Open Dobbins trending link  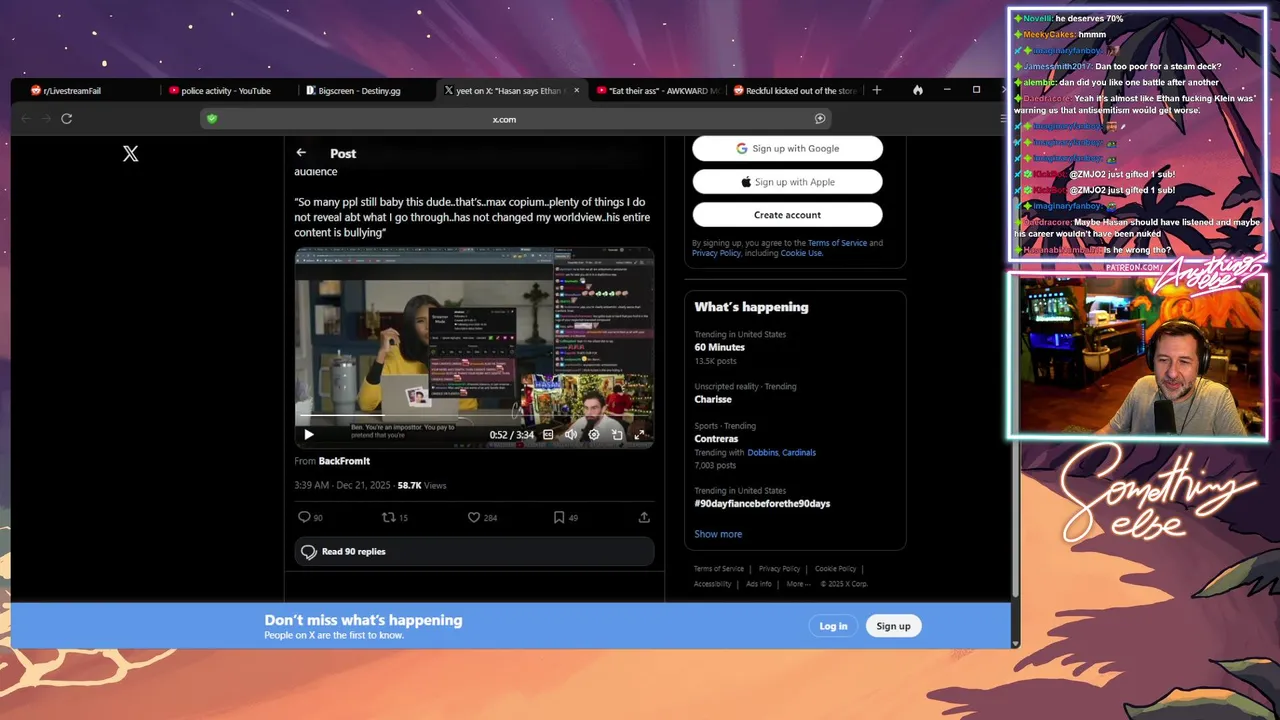pos(762,452)
